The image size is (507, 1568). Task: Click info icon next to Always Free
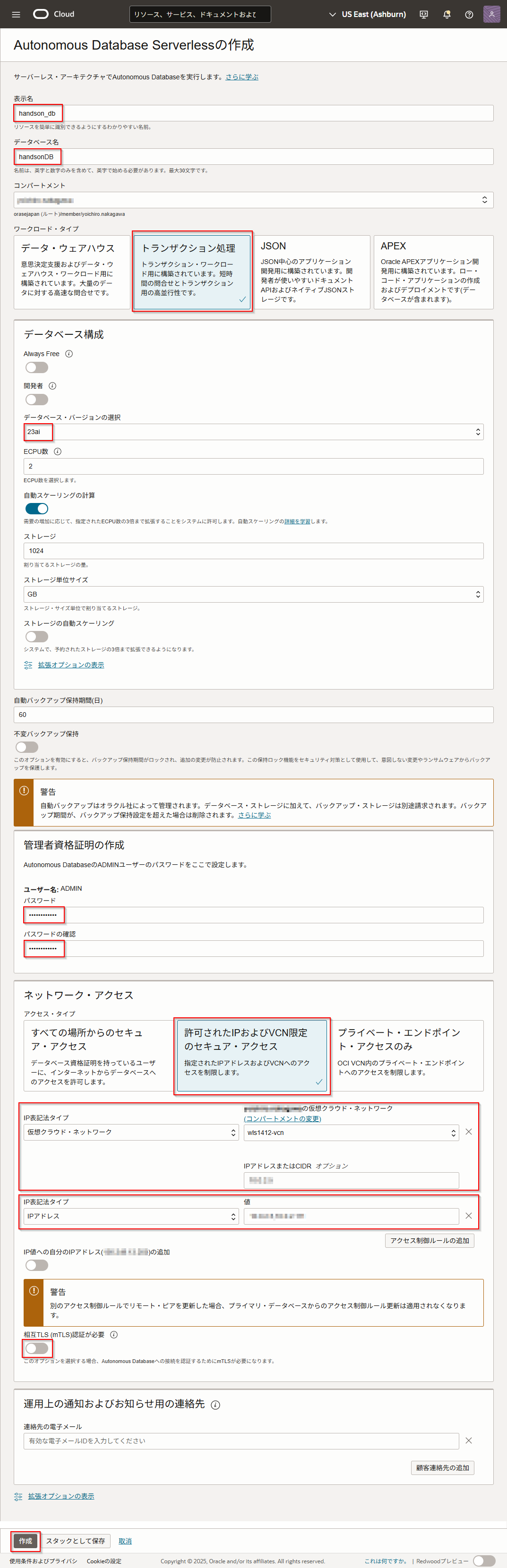click(69, 354)
